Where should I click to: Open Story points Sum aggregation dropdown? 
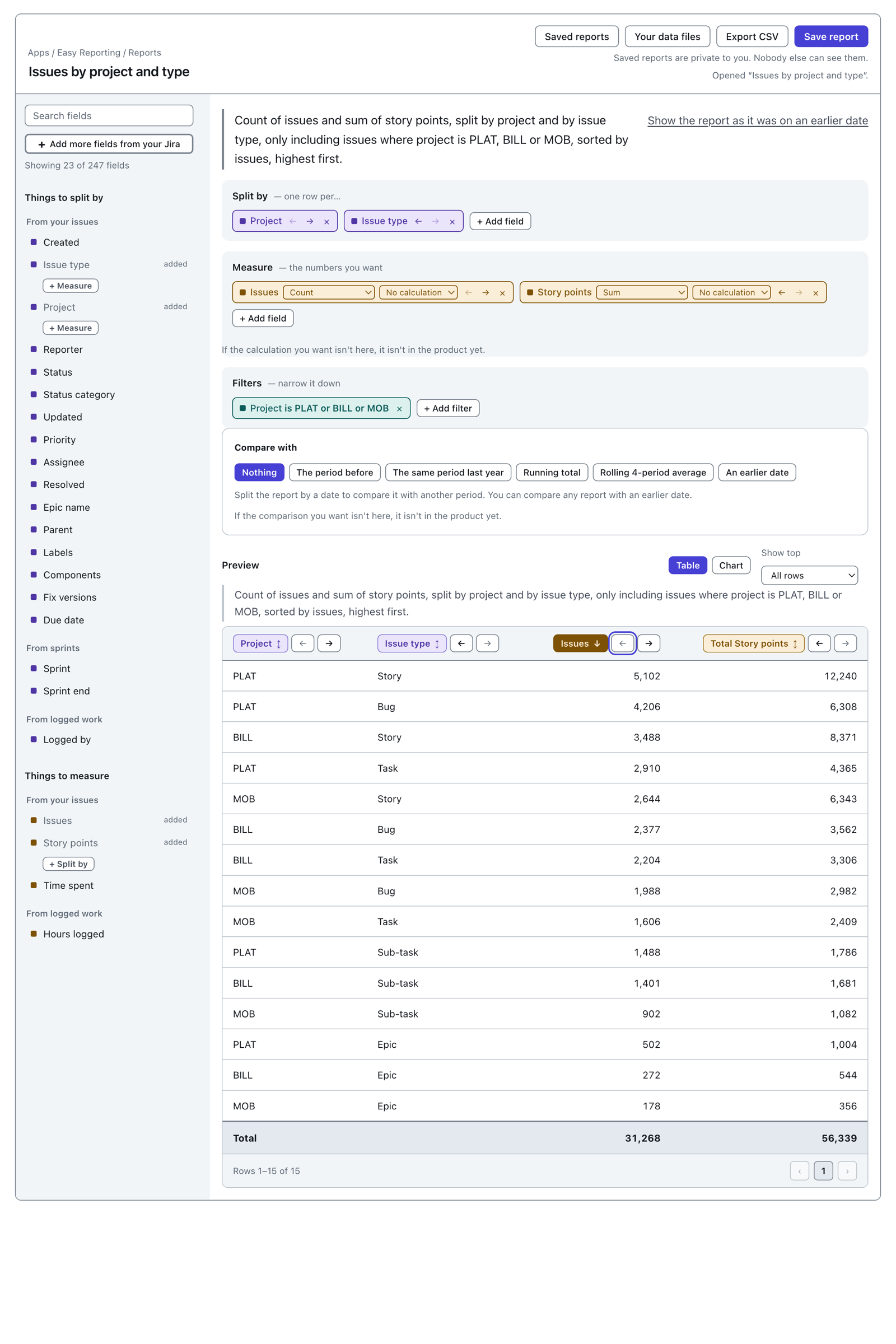(642, 292)
